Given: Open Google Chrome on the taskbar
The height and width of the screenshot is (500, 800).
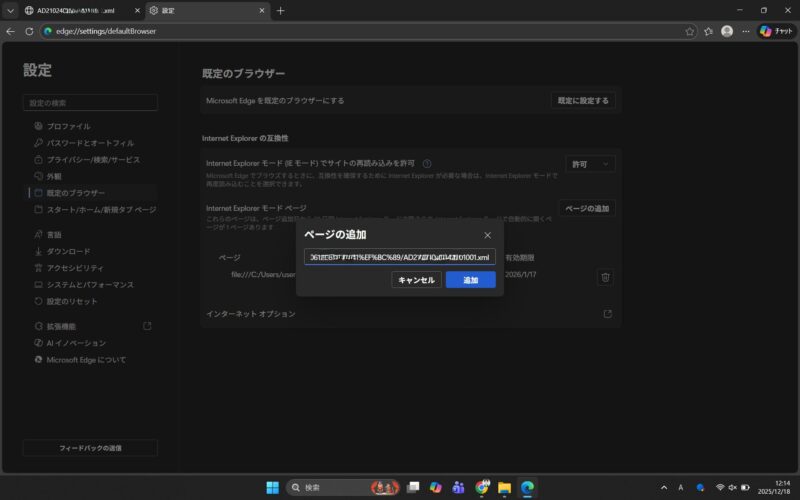Looking at the screenshot, I should [x=481, y=487].
